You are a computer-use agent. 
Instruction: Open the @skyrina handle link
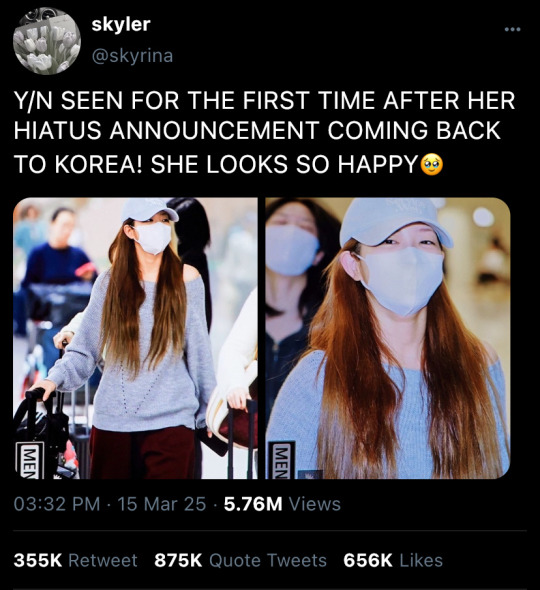(132, 56)
